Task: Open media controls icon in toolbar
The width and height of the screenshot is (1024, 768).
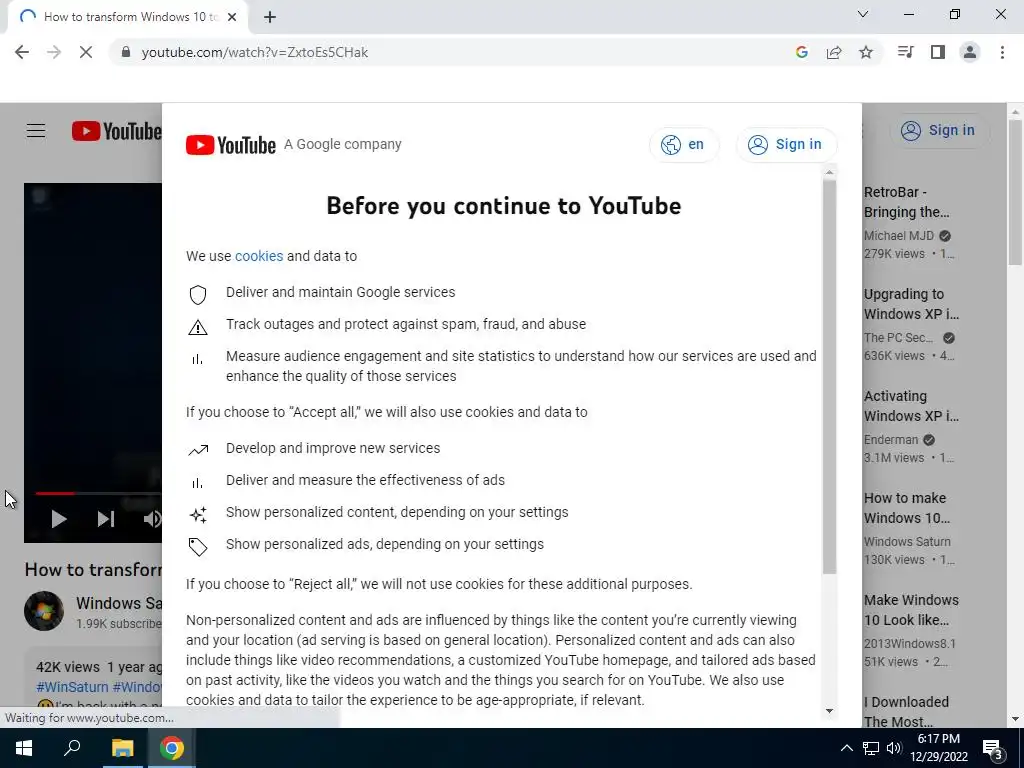Action: pos(905,52)
